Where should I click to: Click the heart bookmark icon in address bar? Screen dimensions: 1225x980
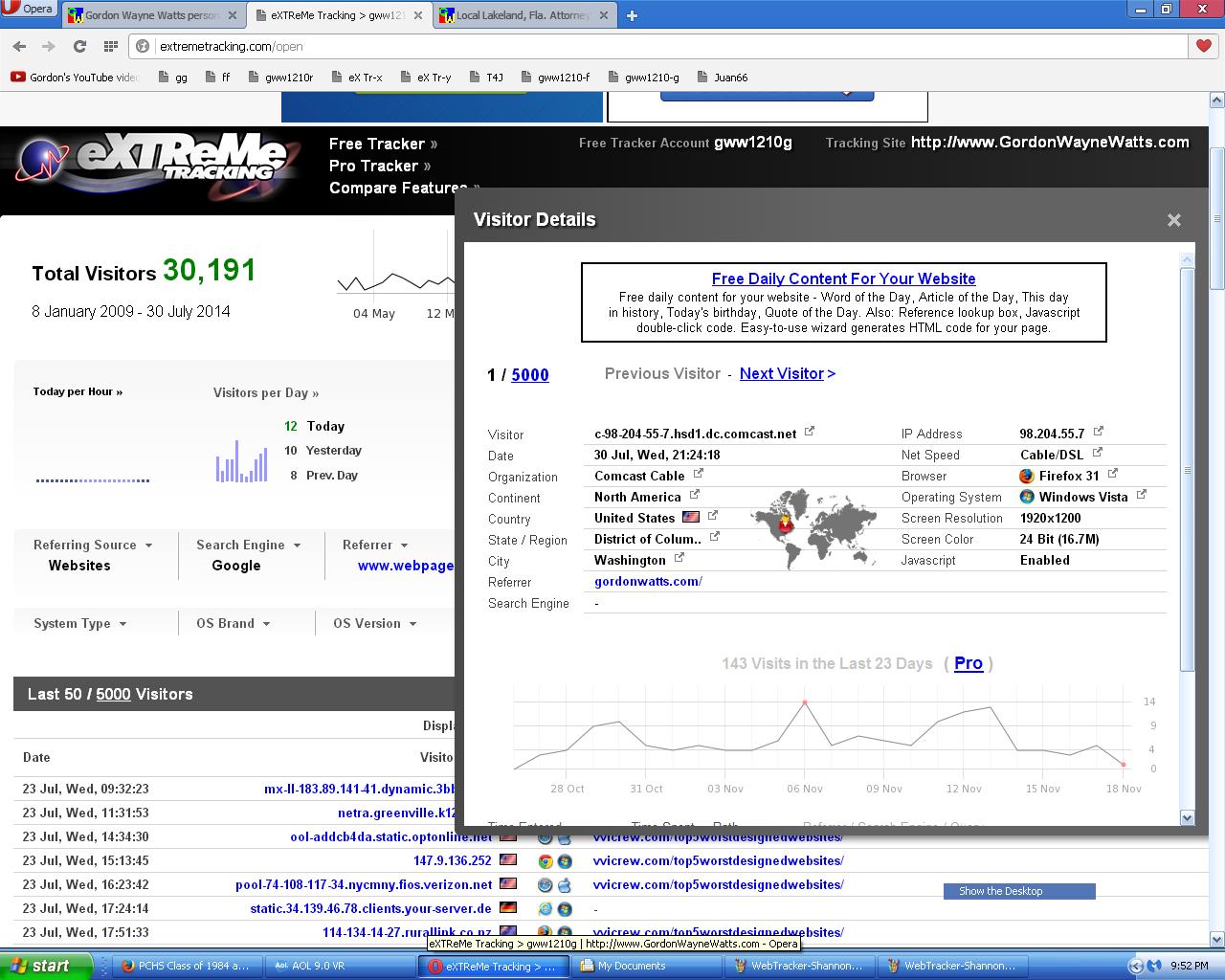tap(1204, 46)
